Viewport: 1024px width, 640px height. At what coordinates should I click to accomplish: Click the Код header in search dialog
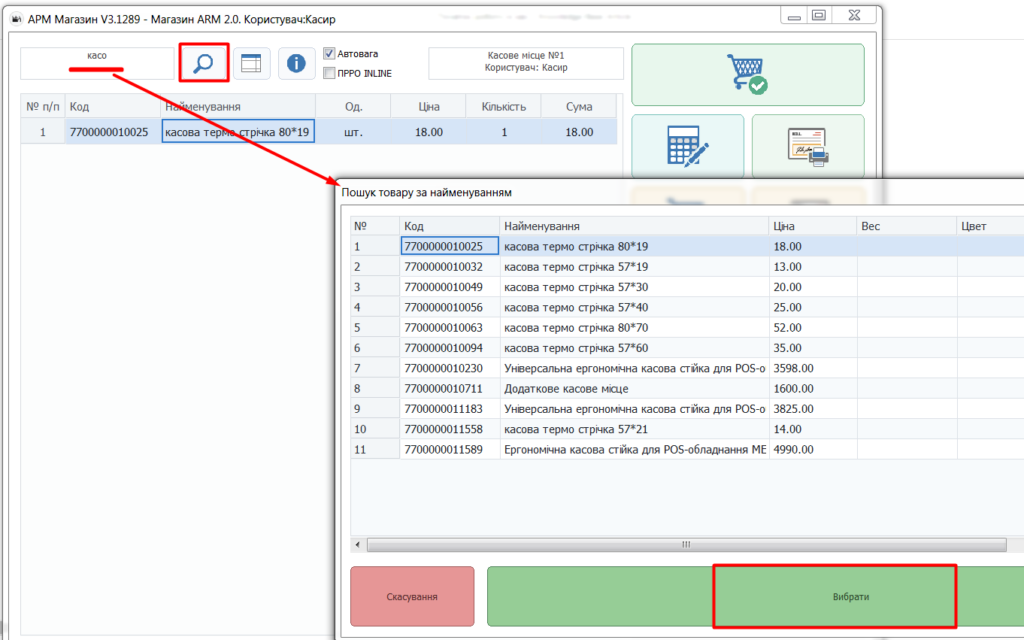point(449,226)
